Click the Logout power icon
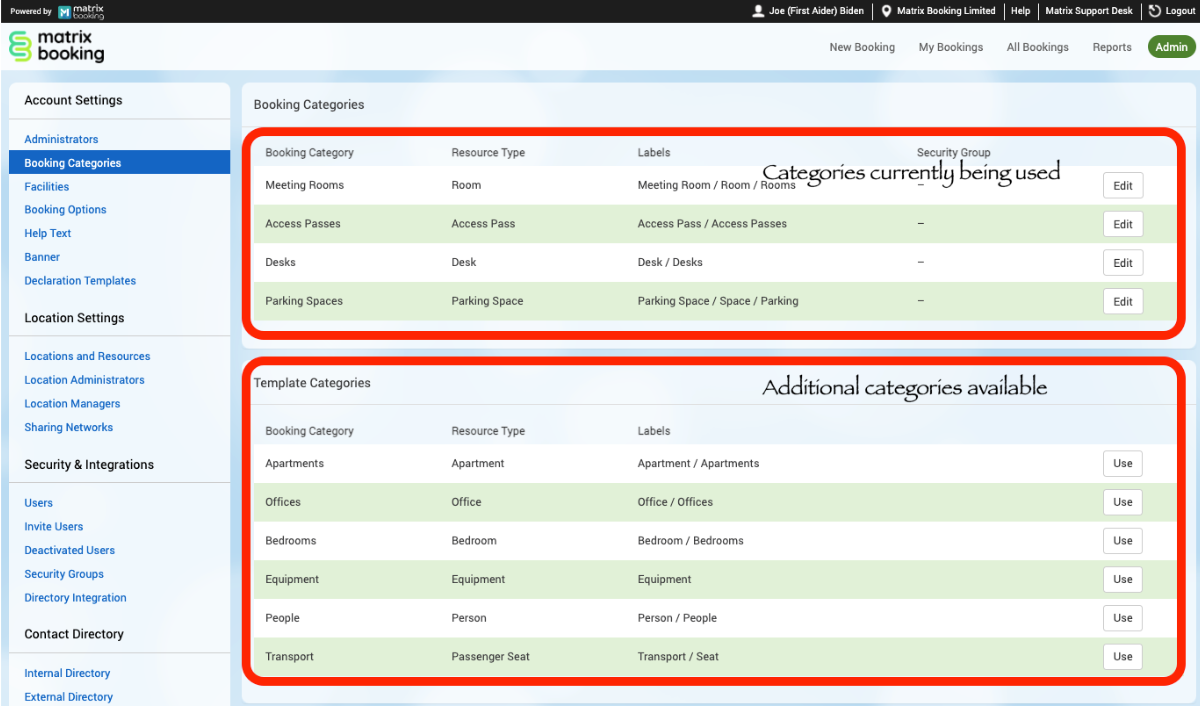This screenshot has height=706, width=1200. (1155, 11)
